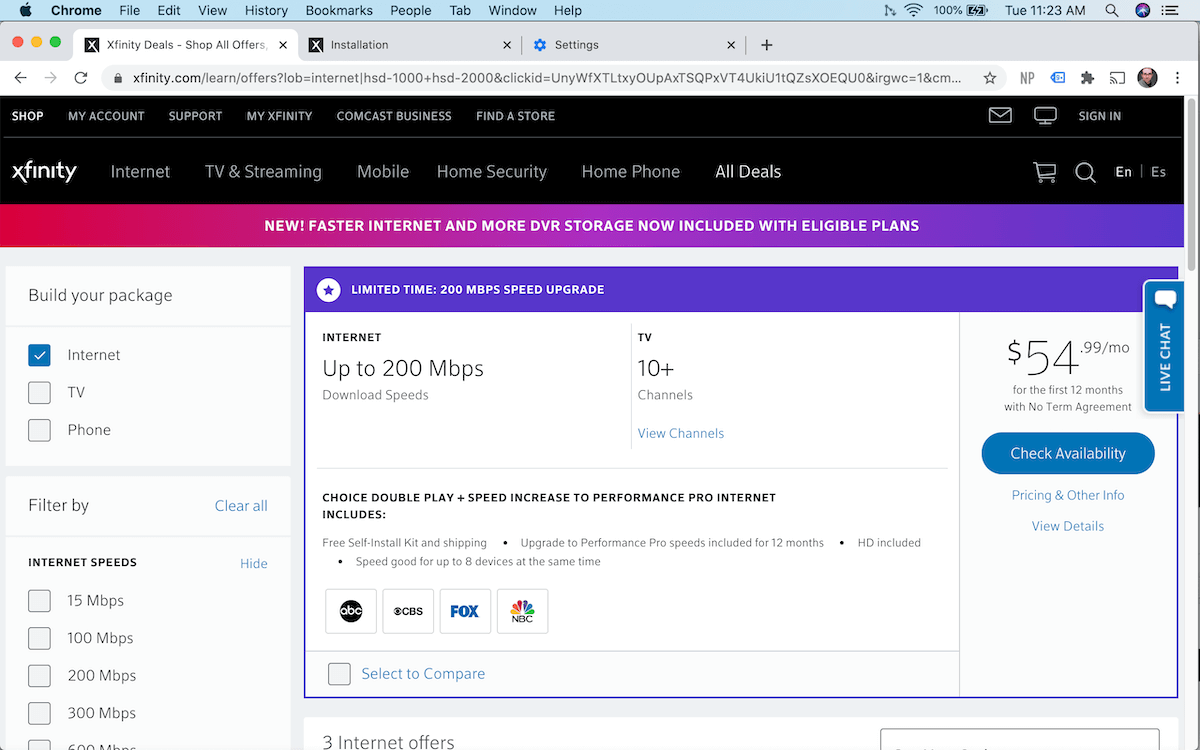Click the Wi-Fi status icon
Image resolution: width=1200 pixels, height=750 pixels.
913,10
